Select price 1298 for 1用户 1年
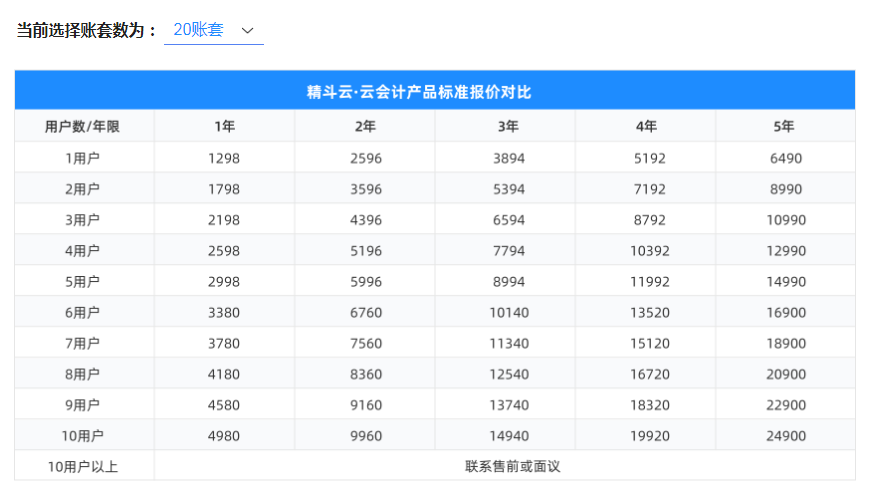Viewport: 869px width, 503px height. click(x=224, y=158)
